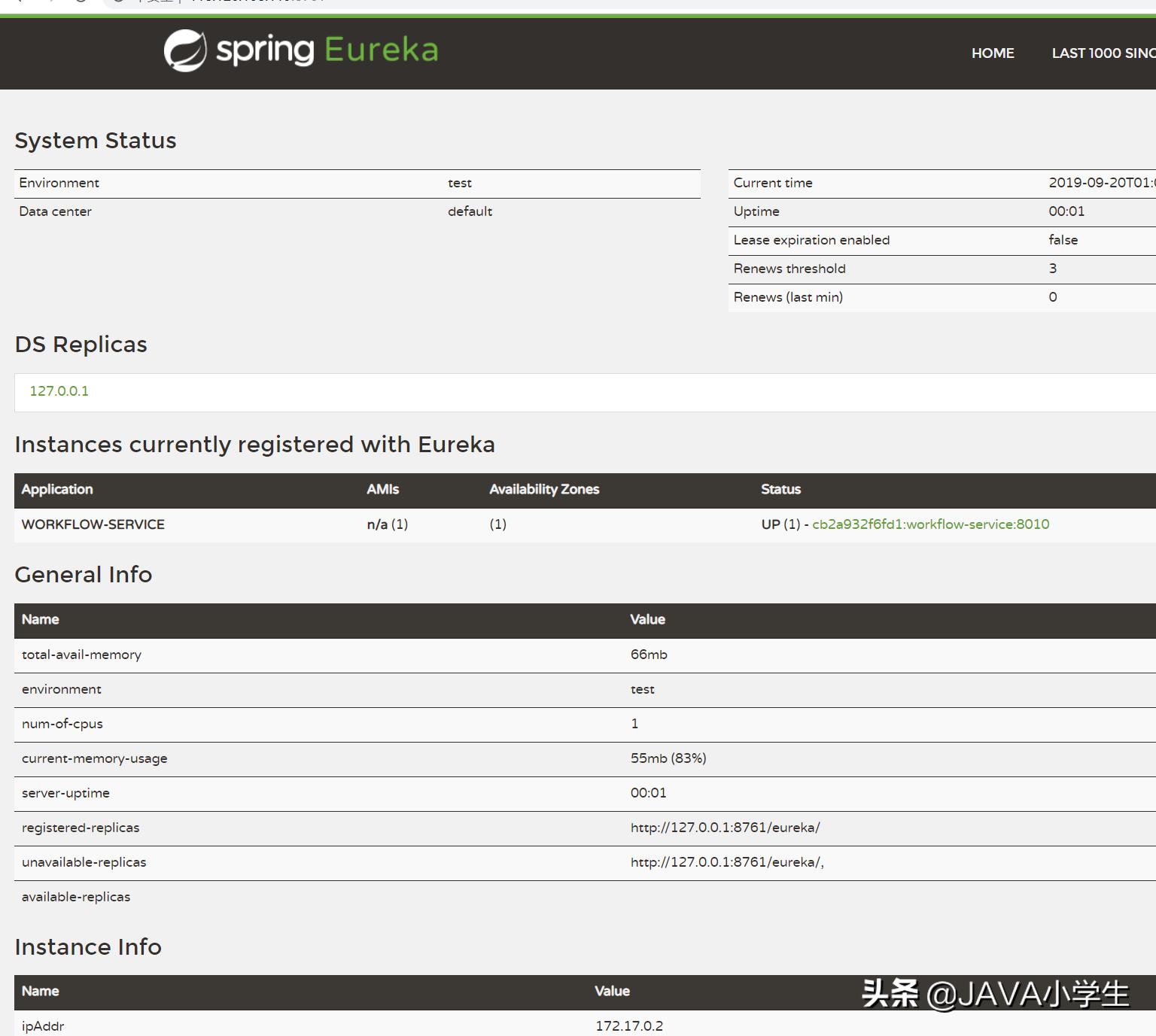Open the workflow-service:8010 instance link
1156x1036 pixels.
[x=930, y=524]
